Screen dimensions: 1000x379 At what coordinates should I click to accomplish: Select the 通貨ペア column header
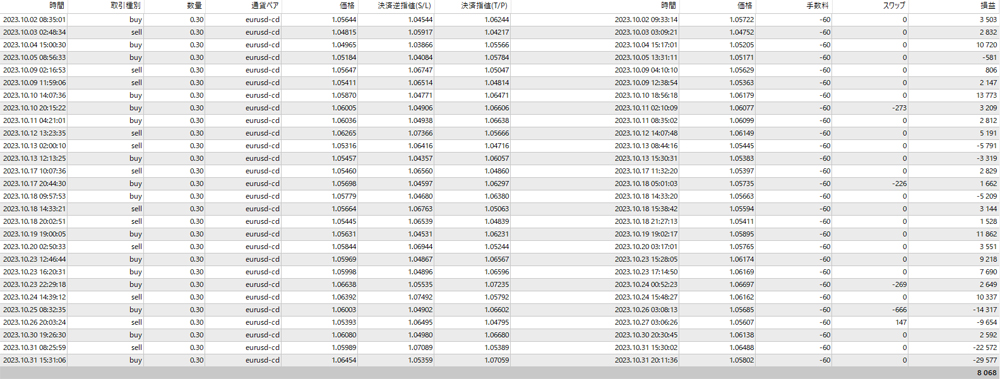(x=243, y=6)
